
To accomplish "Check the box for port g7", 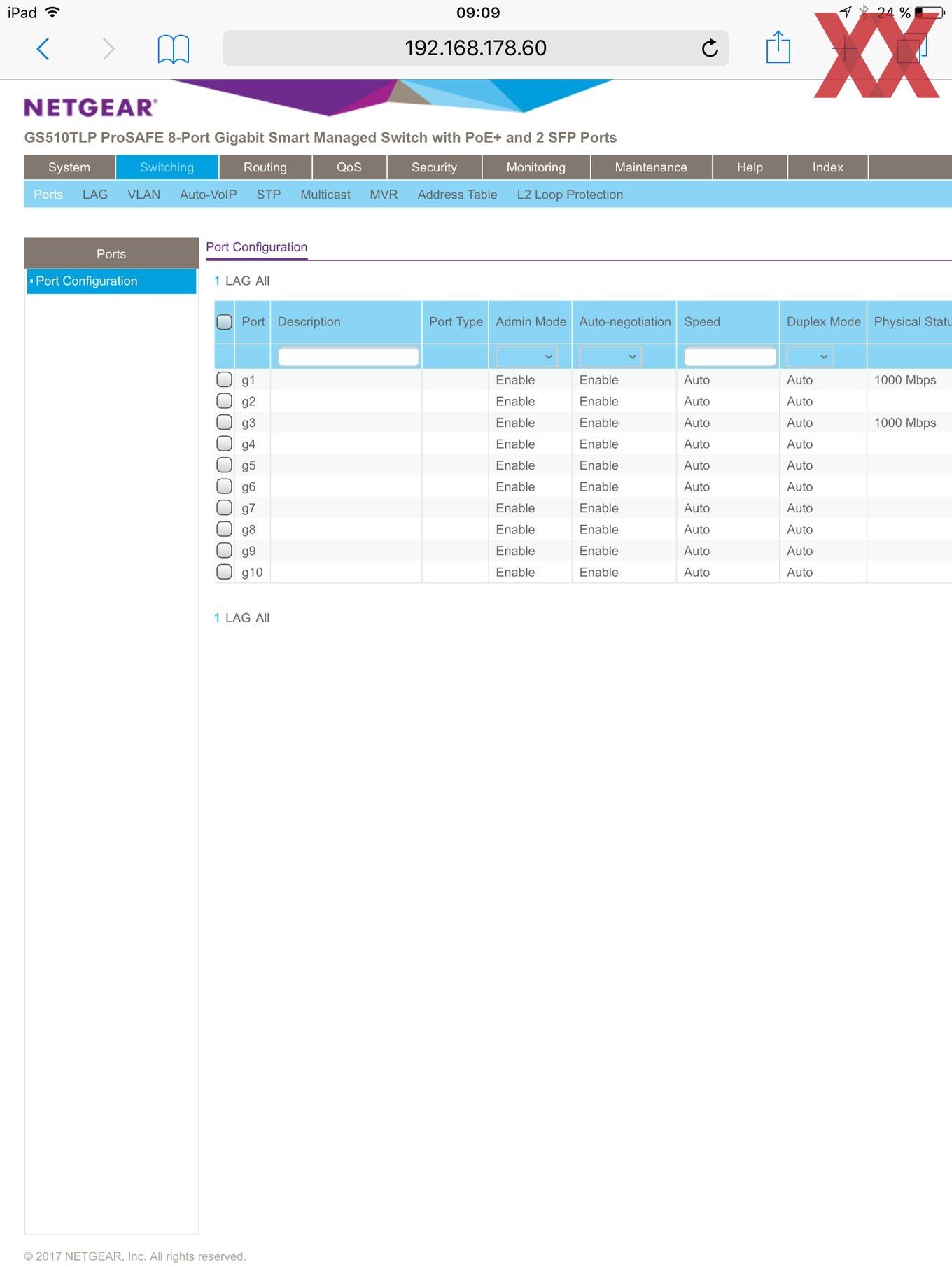I will tap(224, 507).
